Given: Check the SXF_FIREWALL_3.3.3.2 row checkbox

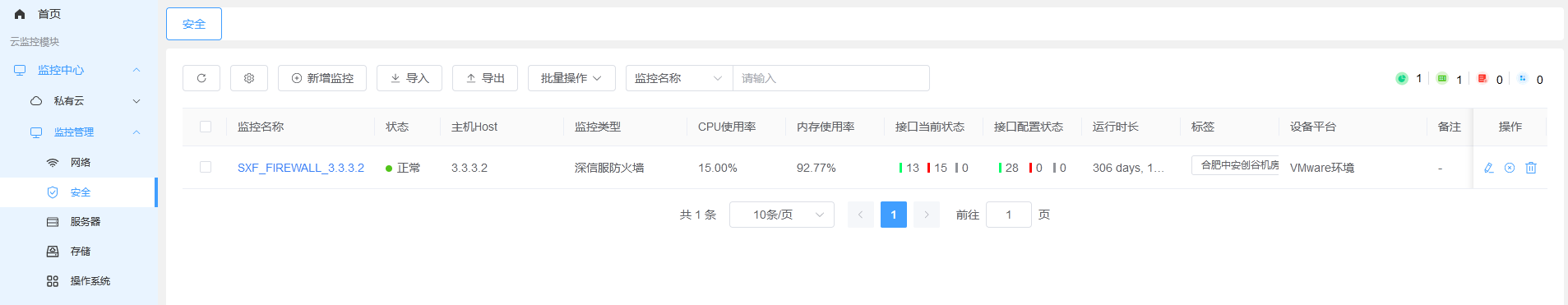Looking at the screenshot, I should coord(206,167).
